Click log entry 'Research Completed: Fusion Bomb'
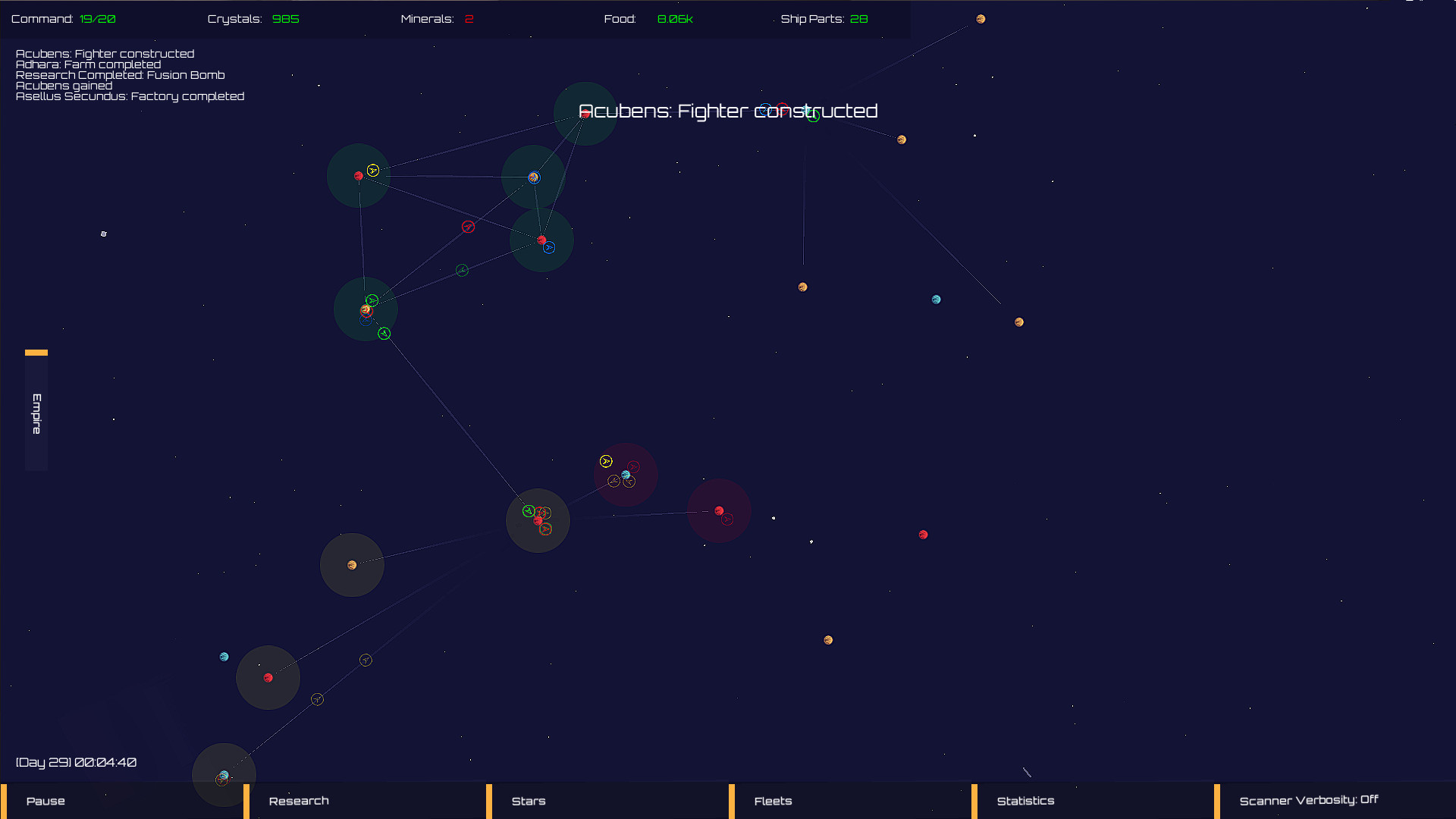The height and width of the screenshot is (819, 1456). (x=121, y=75)
